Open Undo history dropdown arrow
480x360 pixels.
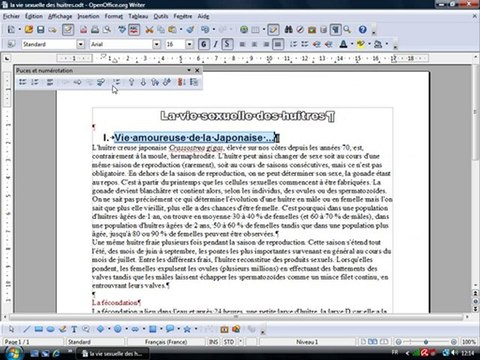coord(213,30)
